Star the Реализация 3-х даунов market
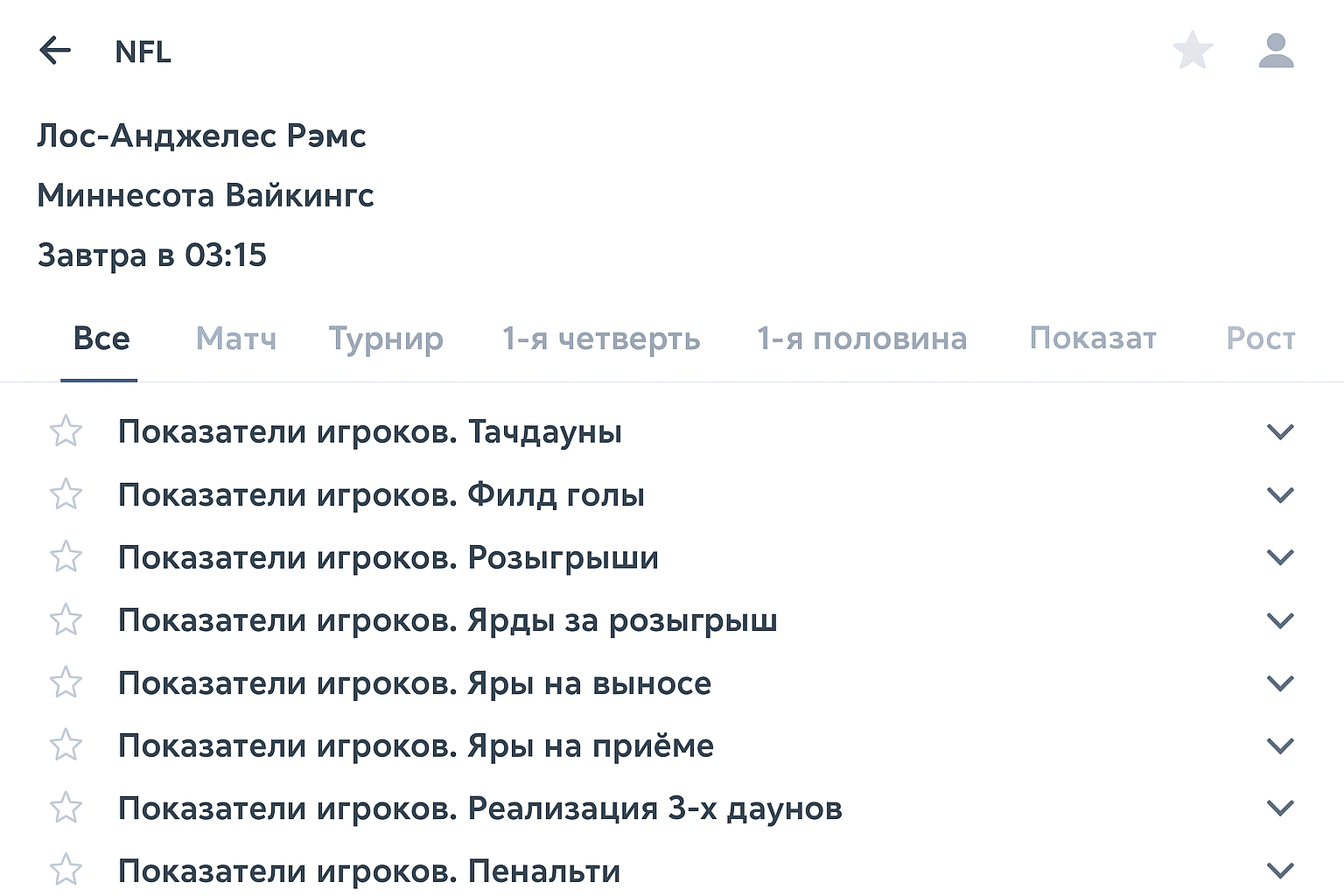The image size is (1344, 896). 66,808
